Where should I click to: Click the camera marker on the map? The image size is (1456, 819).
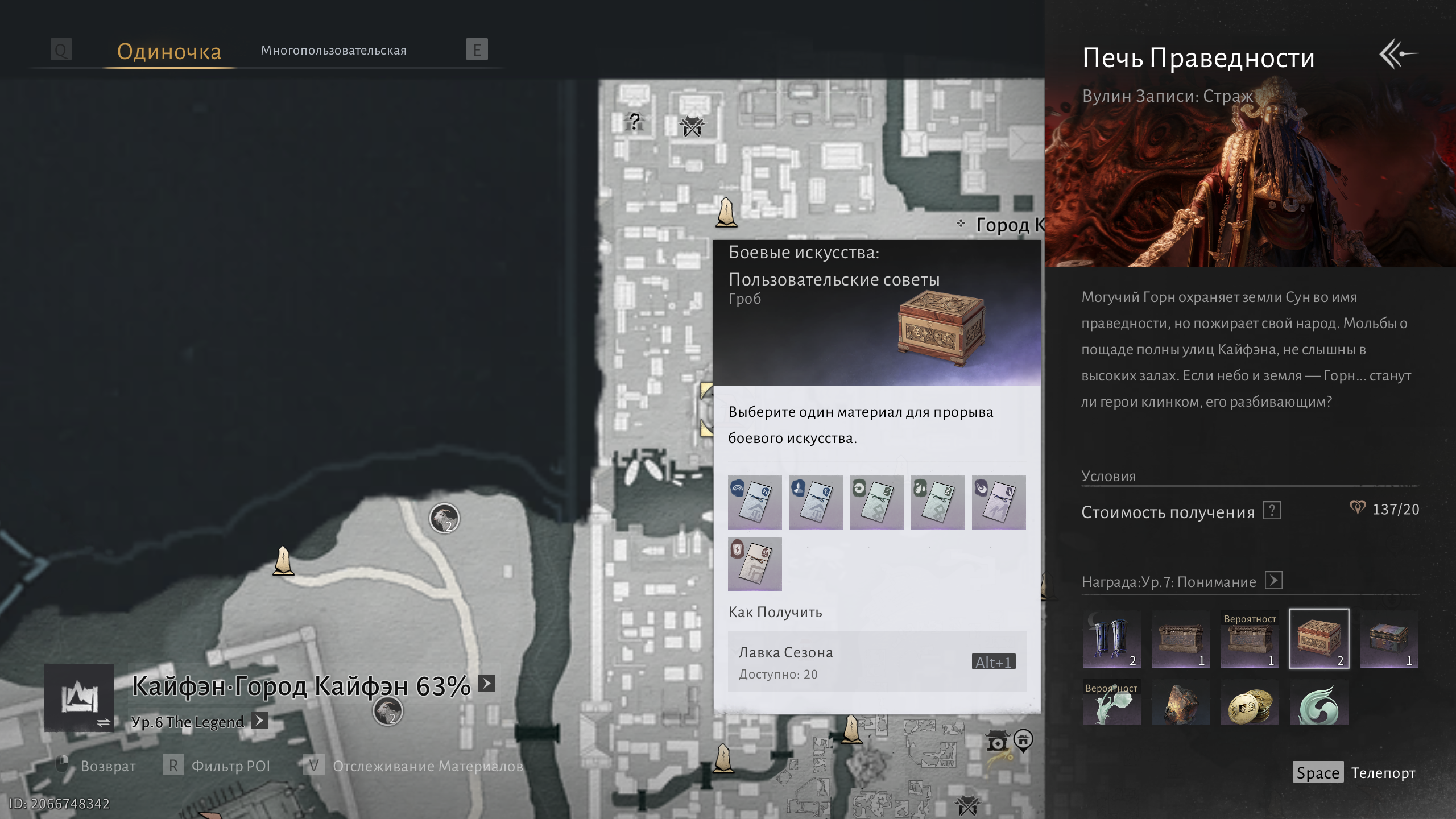[x=997, y=742]
